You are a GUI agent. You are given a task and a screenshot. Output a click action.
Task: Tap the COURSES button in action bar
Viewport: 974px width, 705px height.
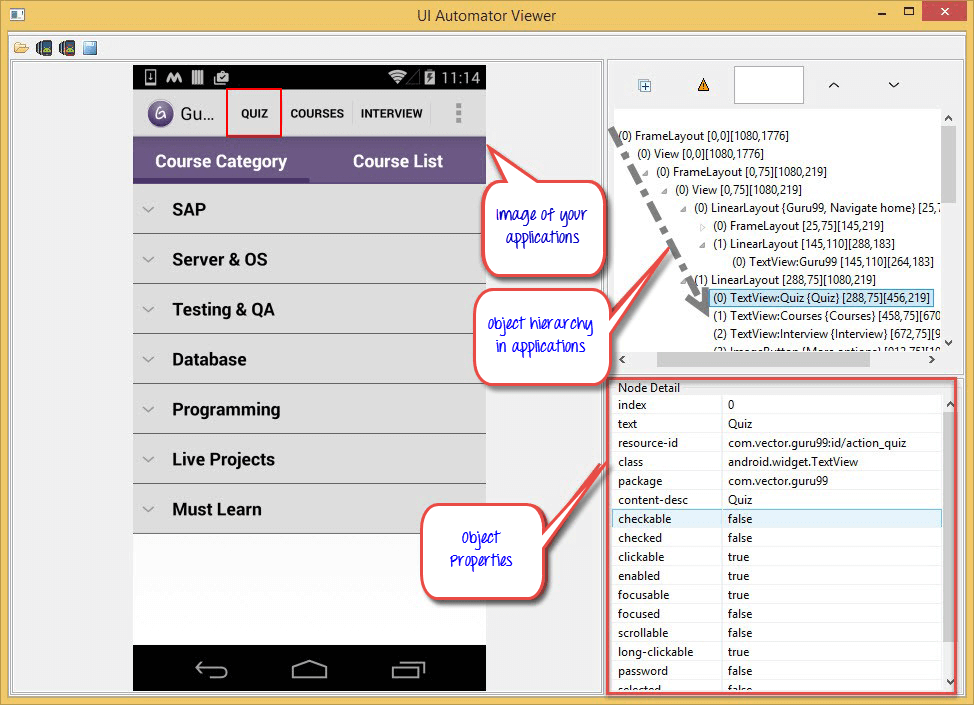[x=317, y=114]
